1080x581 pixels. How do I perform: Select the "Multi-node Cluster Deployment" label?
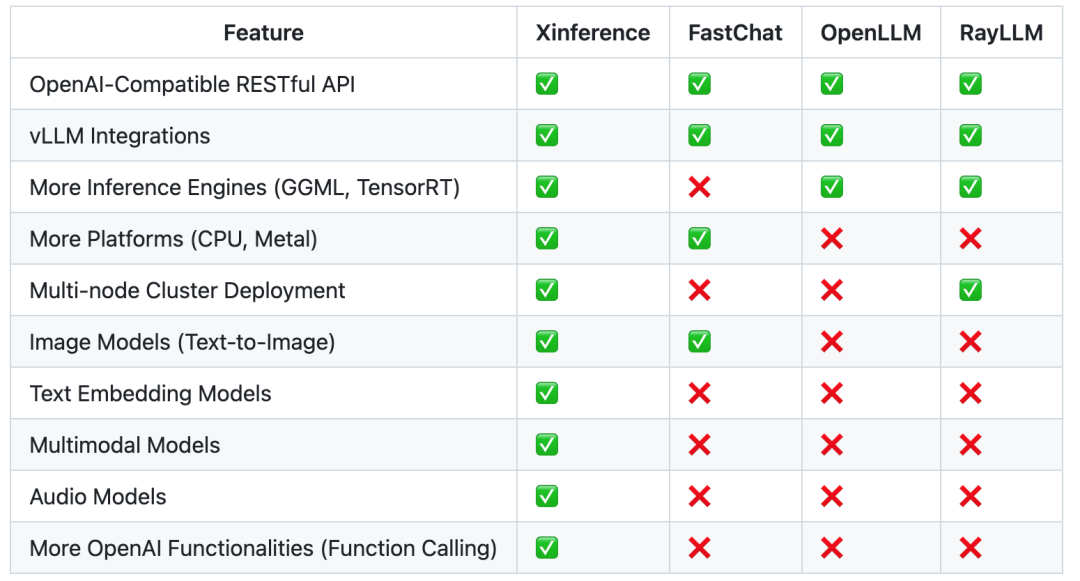(187, 291)
